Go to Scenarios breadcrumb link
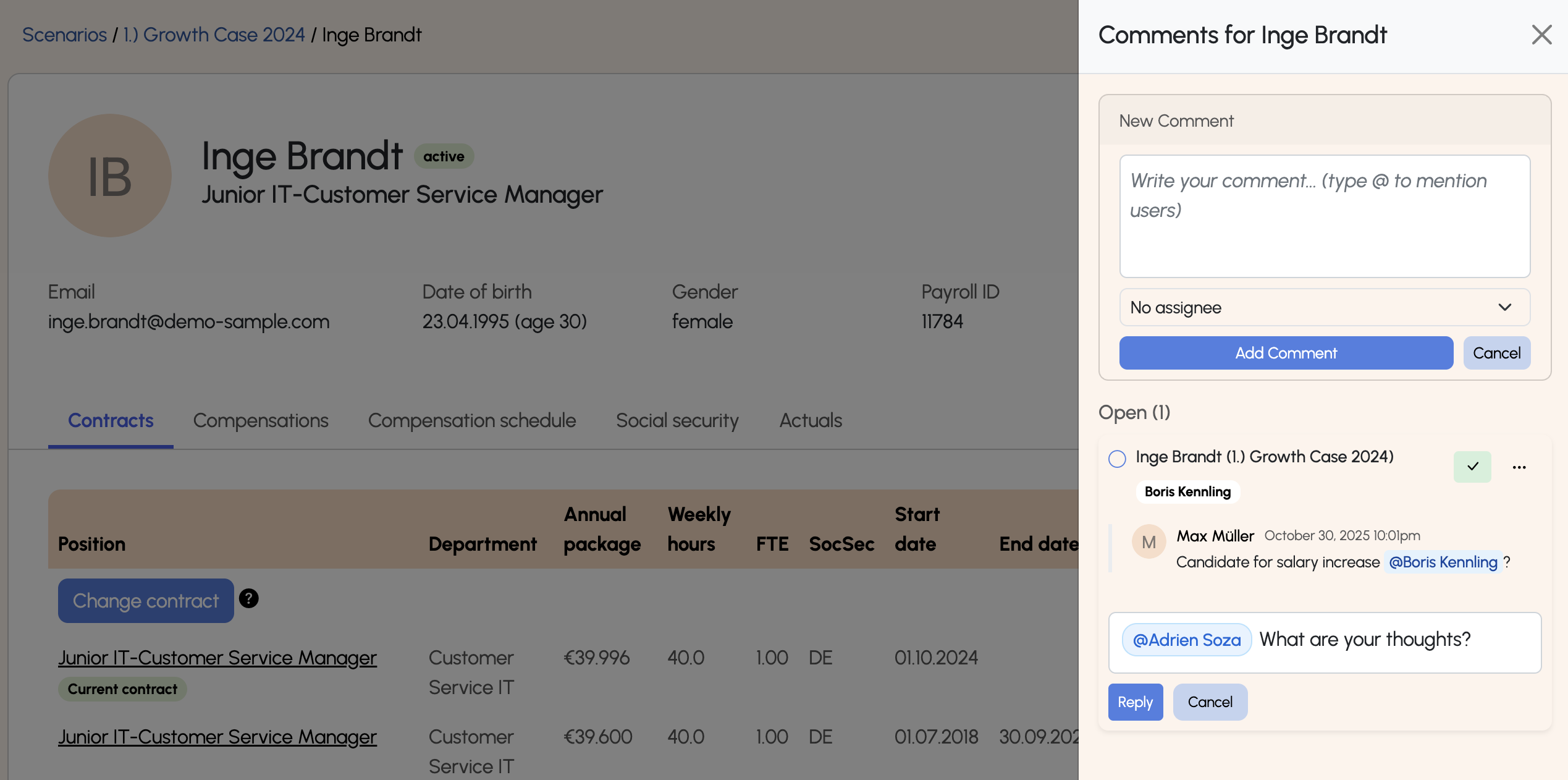 pyautogui.click(x=64, y=35)
